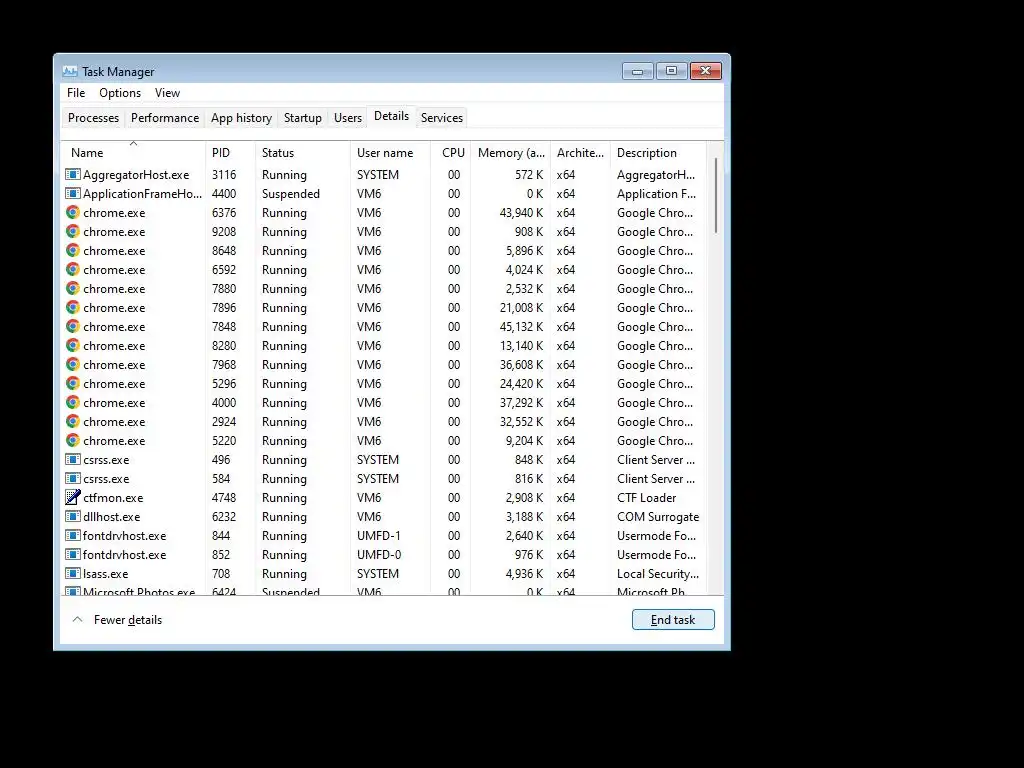Viewport: 1024px width, 768px height.
Task: Select the CTF Loader description
Action: coord(647,497)
